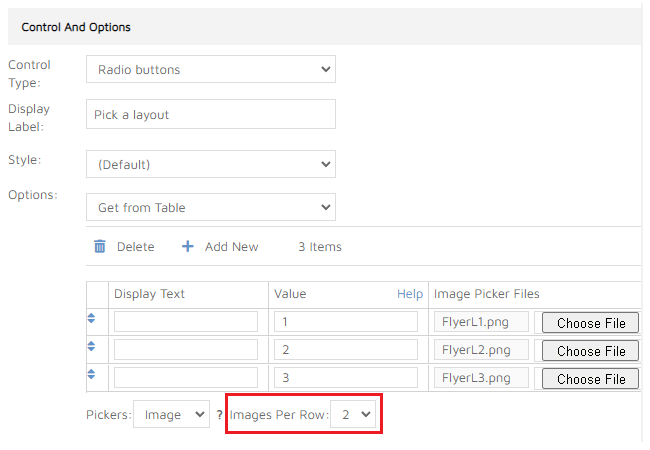Open the Pickers Image dropdown
The width and height of the screenshot is (650, 450).
[172, 413]
